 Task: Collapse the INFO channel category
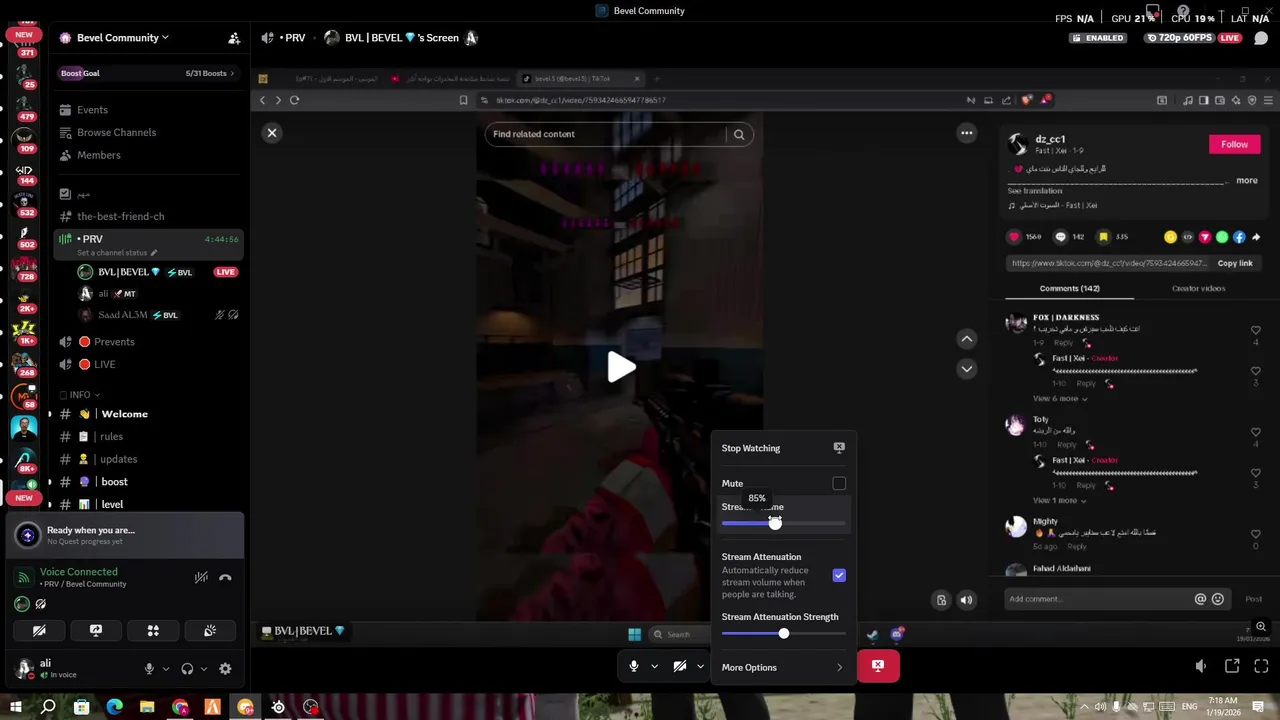click(x=80, y=395)
